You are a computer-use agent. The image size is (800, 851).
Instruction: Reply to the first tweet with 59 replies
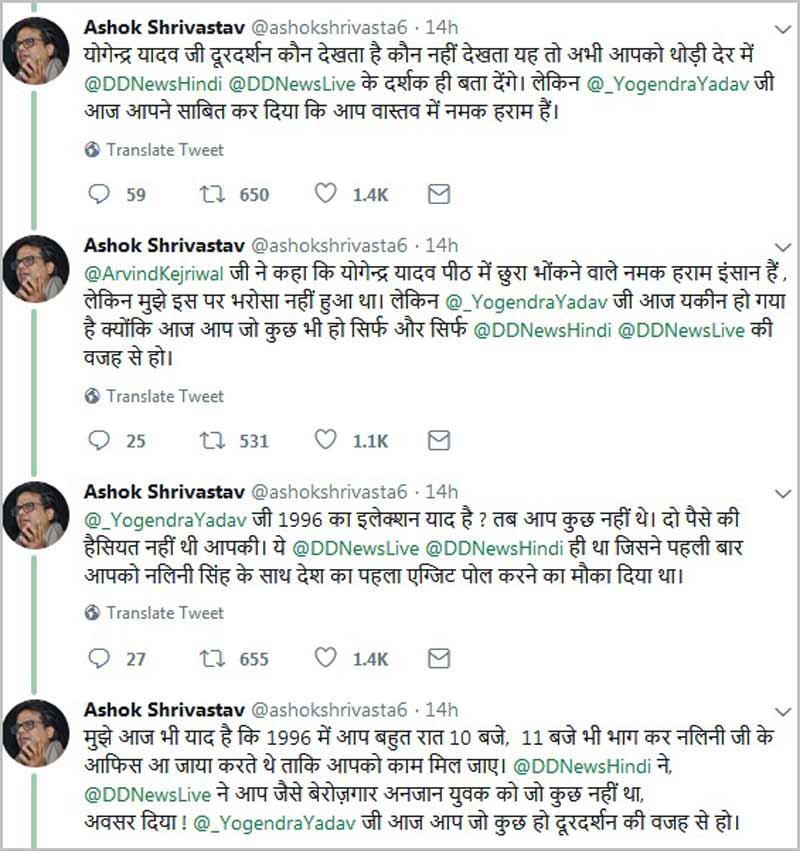99,194
